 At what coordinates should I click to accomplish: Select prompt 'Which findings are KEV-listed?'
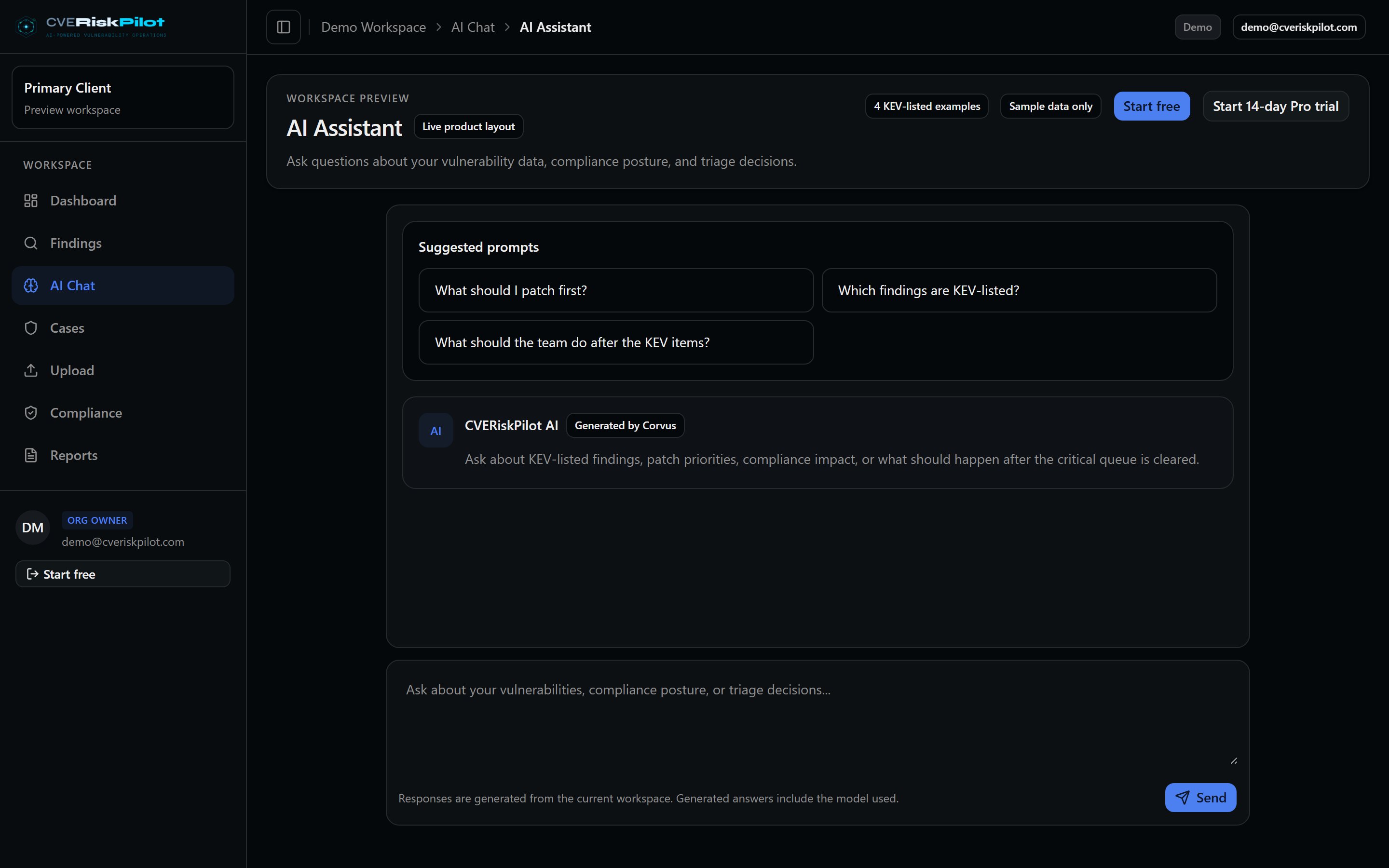click(1019, 290)
